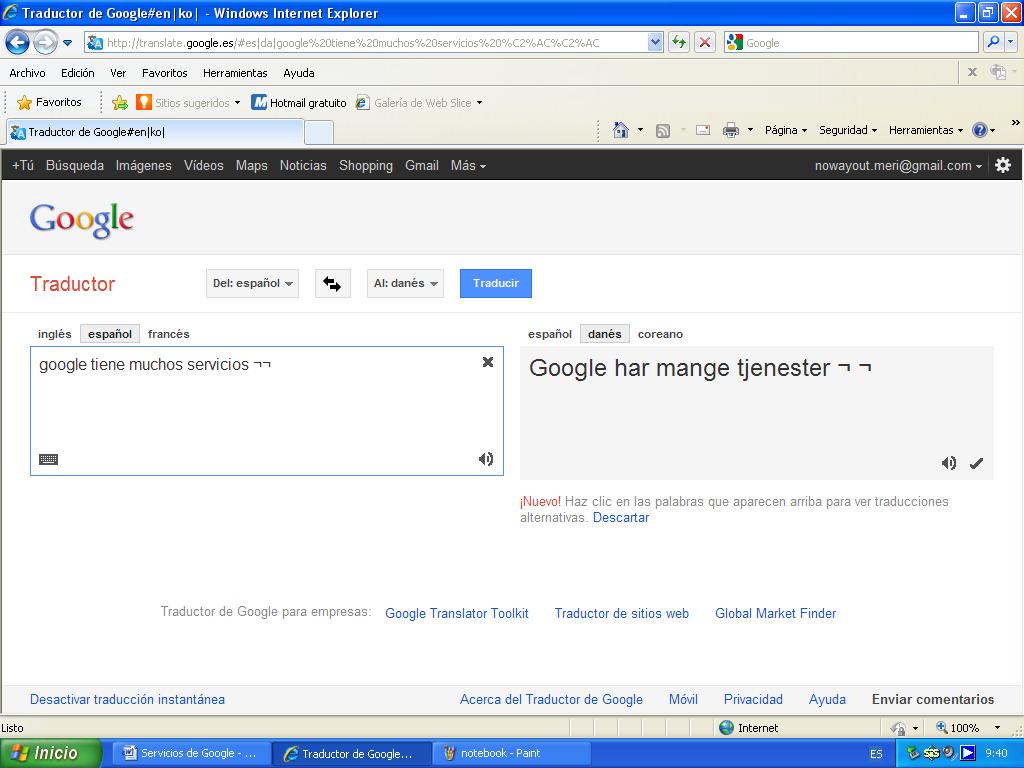Open the Home page icon
The image size is (1024, 768).
click(620, 130)
